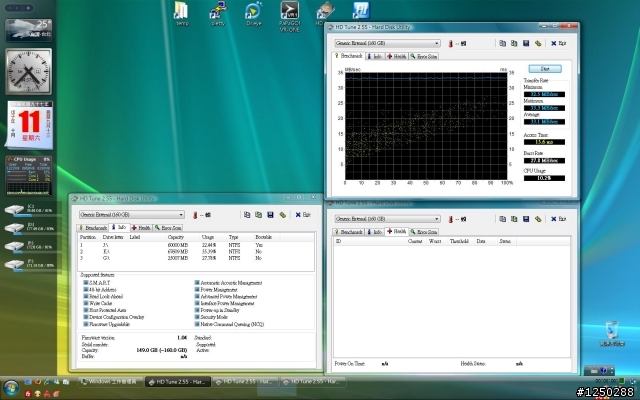640x400 pixels.
Task: Select Health tab in Benchmark window
Action: pos(396,56)
